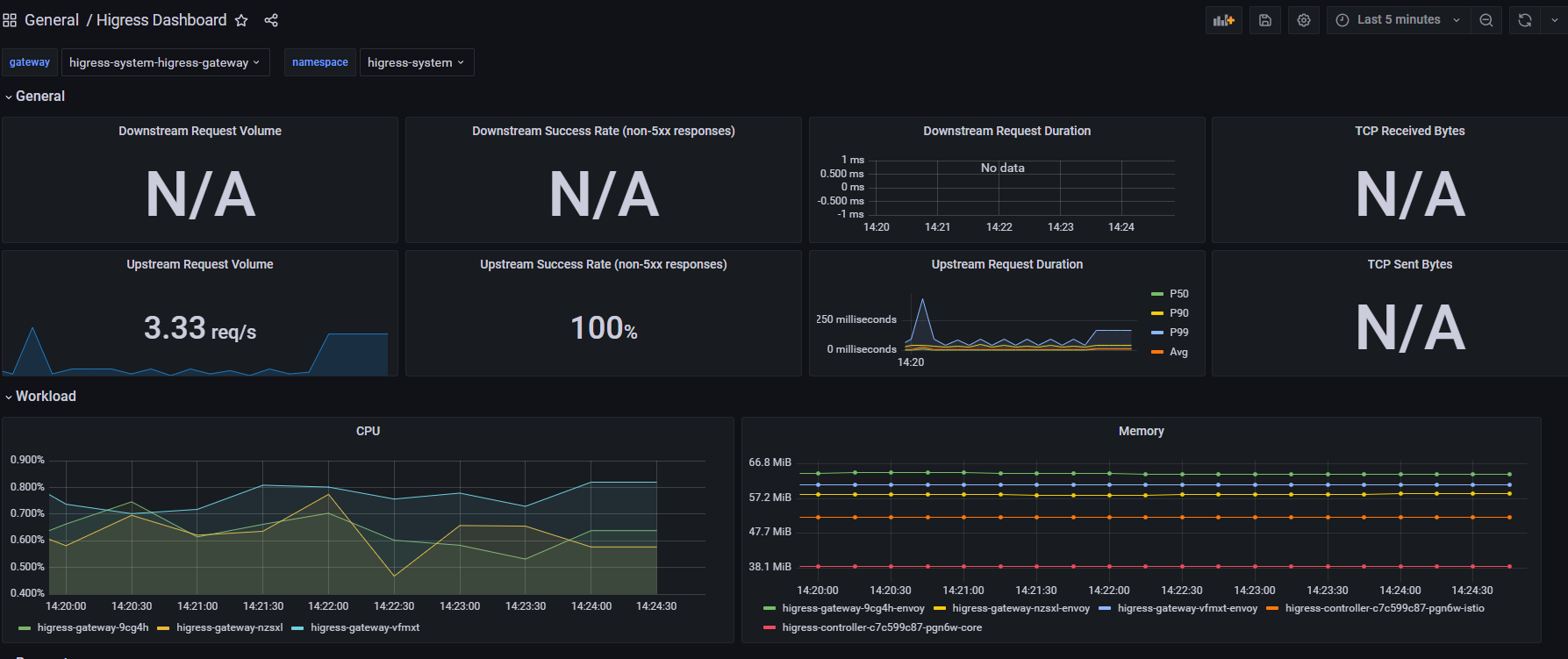Toggle higress-gateway-vfmxt CPU series

click(x=365, y=627)
